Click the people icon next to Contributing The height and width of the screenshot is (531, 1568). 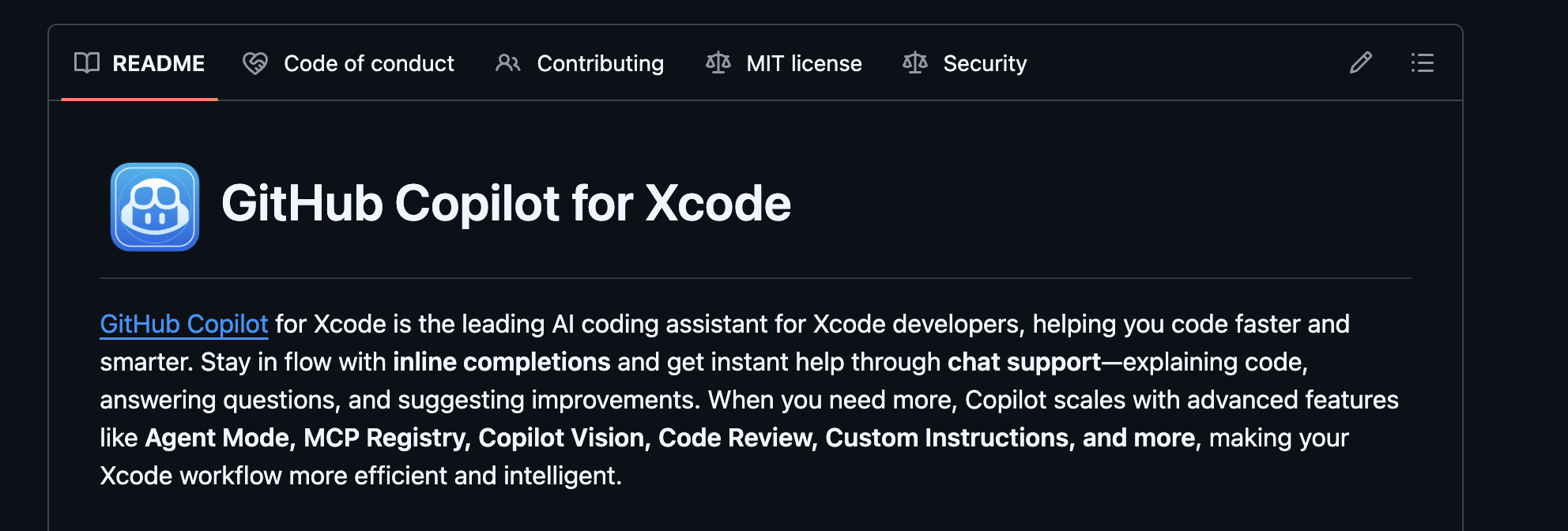click(508, 63)
